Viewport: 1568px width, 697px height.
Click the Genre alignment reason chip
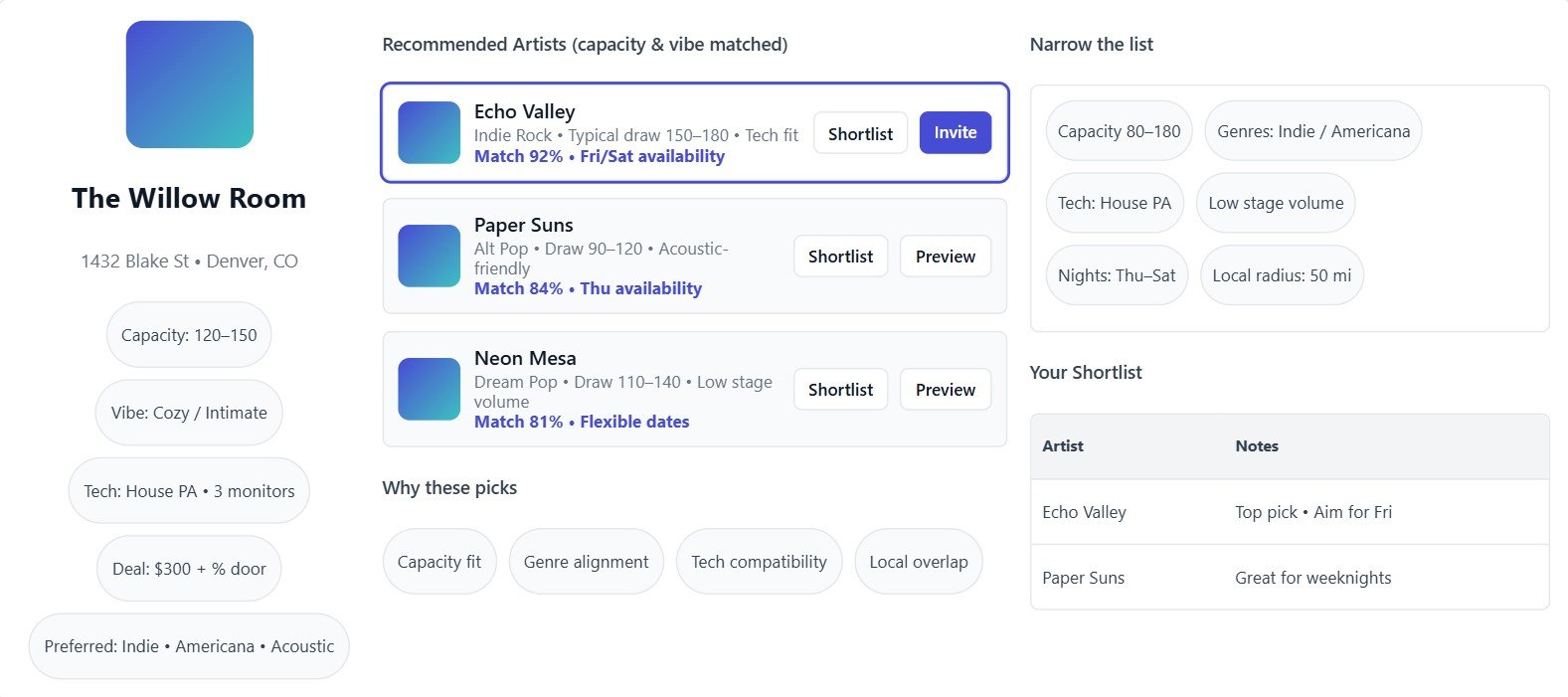[x=586, y=562]
